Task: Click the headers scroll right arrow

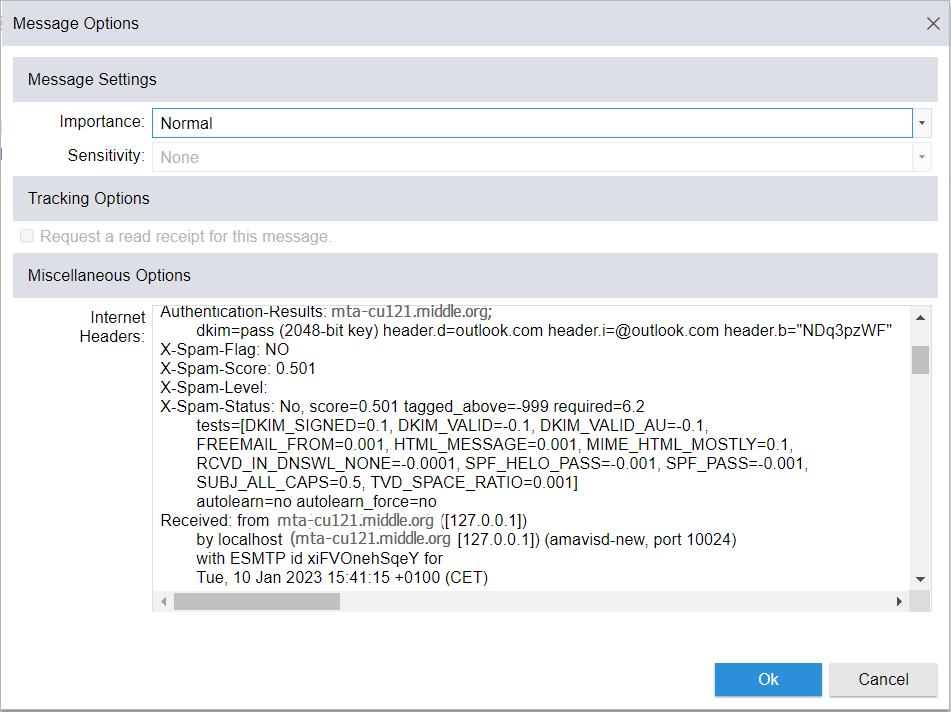Action: (899, 601)
